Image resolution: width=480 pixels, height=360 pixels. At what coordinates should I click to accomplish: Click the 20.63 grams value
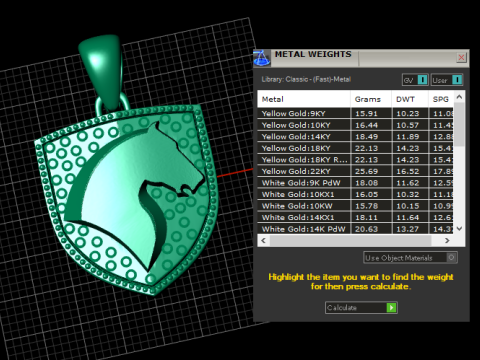[x=366, y=229]
